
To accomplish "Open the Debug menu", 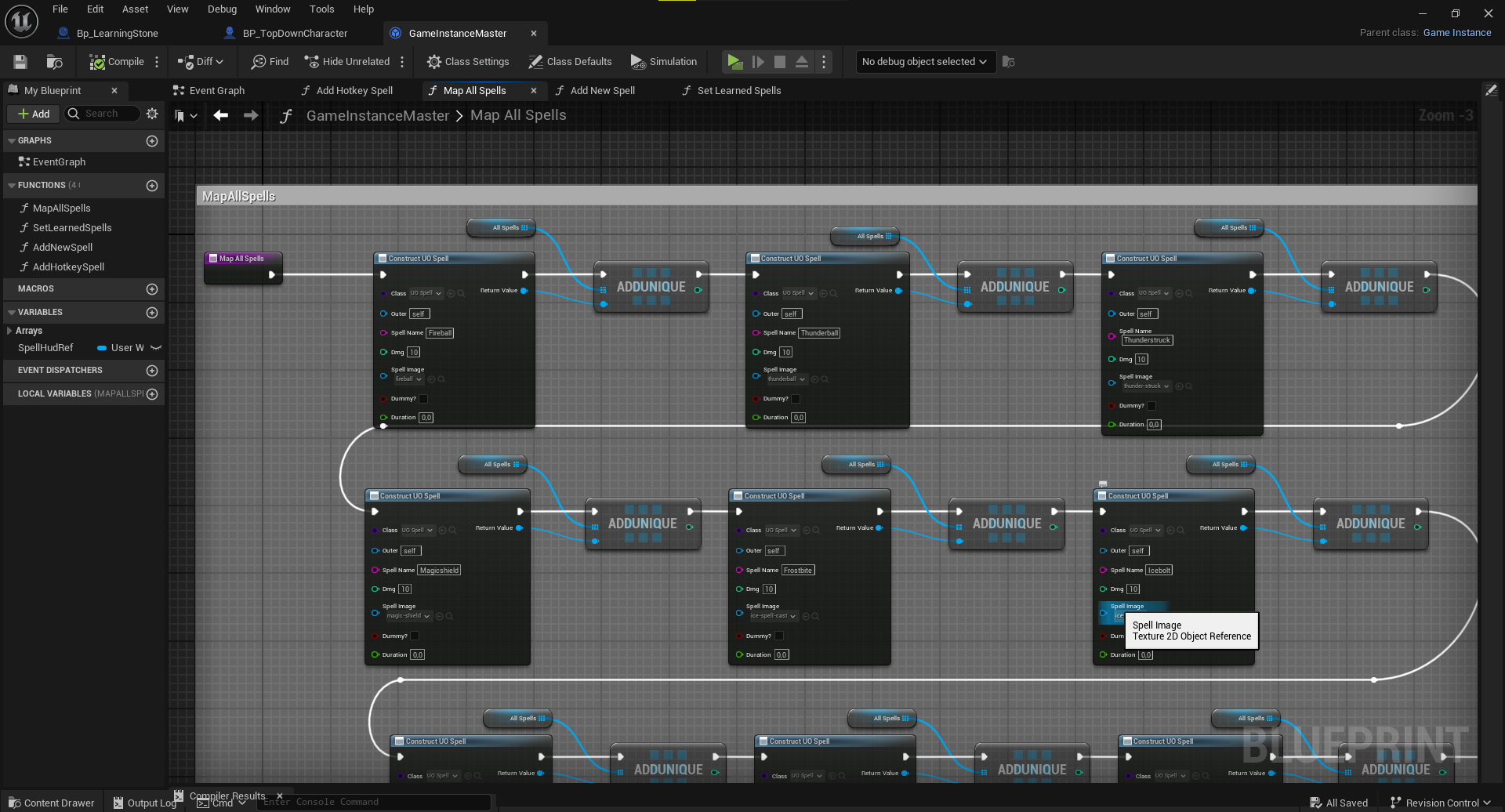I will (222, 9).
